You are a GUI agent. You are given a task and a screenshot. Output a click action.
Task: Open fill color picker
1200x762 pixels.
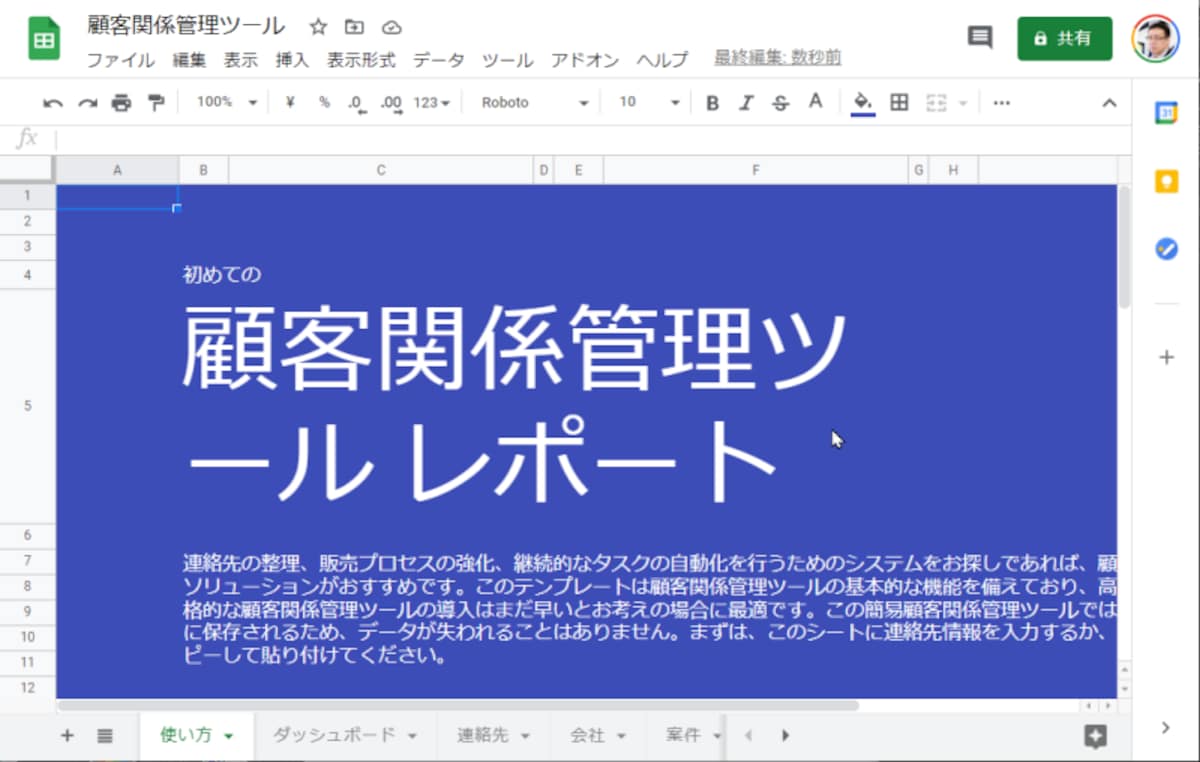pyautogui.click(x=863, y=102)
